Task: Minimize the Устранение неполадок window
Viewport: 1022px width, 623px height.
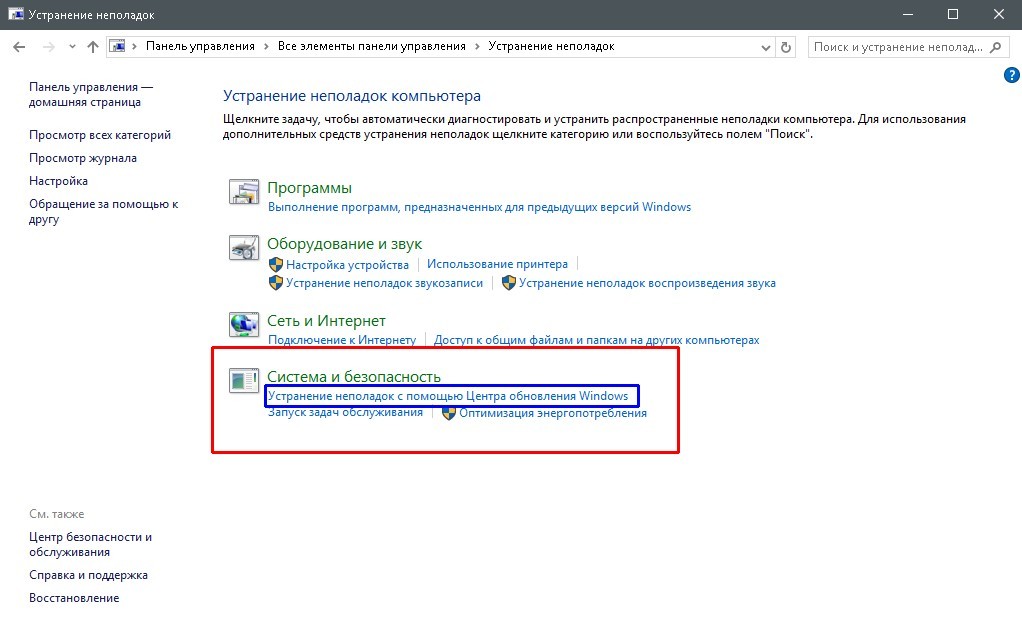Action: point(909,14)
